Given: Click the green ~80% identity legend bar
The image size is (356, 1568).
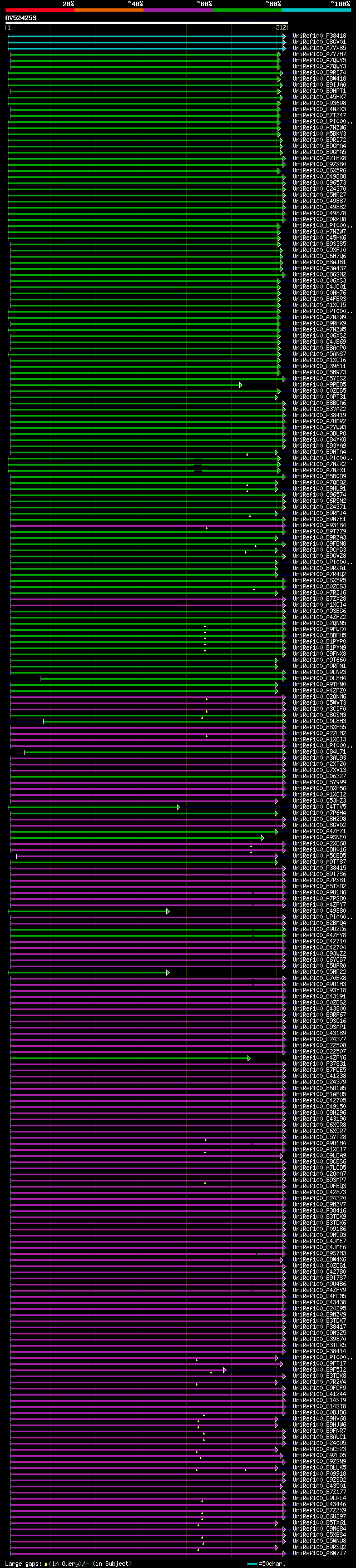Looking at the screenshot, I should coord(247,10).
